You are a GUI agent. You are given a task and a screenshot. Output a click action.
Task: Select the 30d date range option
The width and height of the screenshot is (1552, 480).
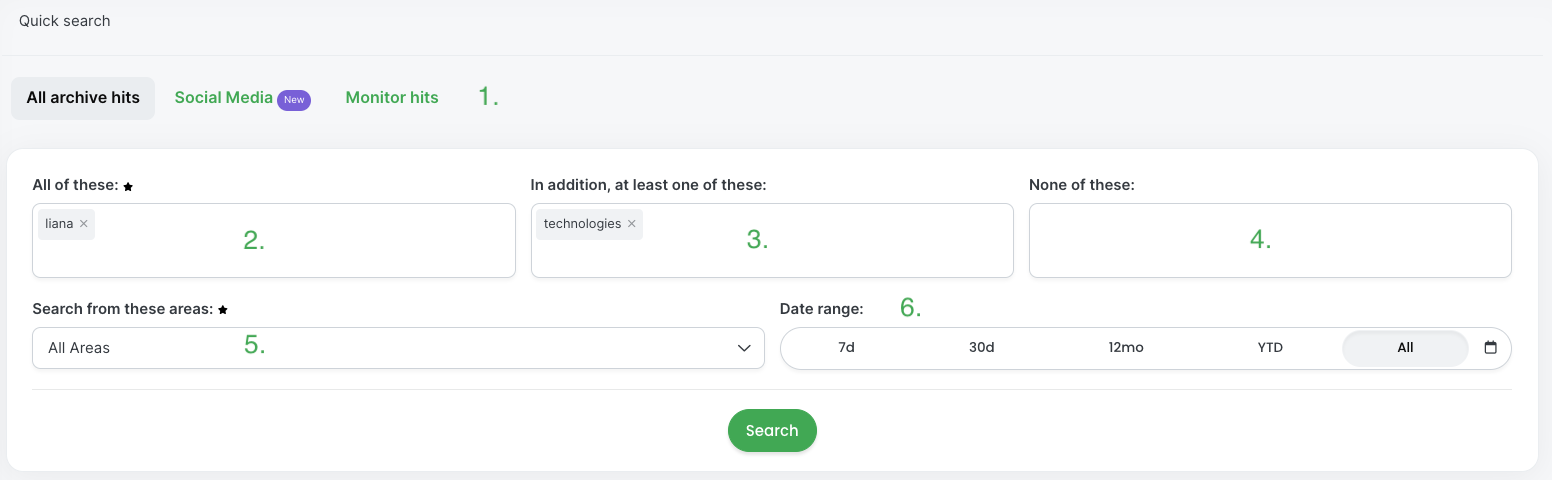[981, 348]
